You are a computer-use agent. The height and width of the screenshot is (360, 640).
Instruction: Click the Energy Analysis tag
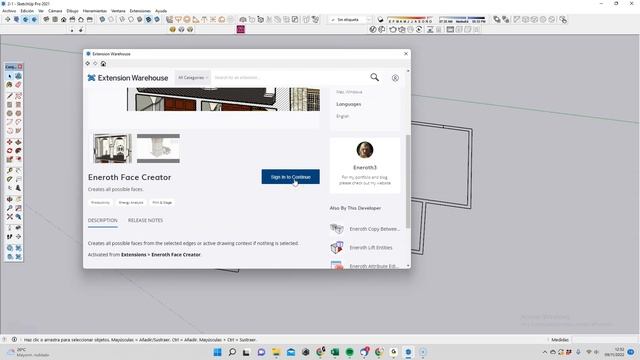[x=131, y=202]
